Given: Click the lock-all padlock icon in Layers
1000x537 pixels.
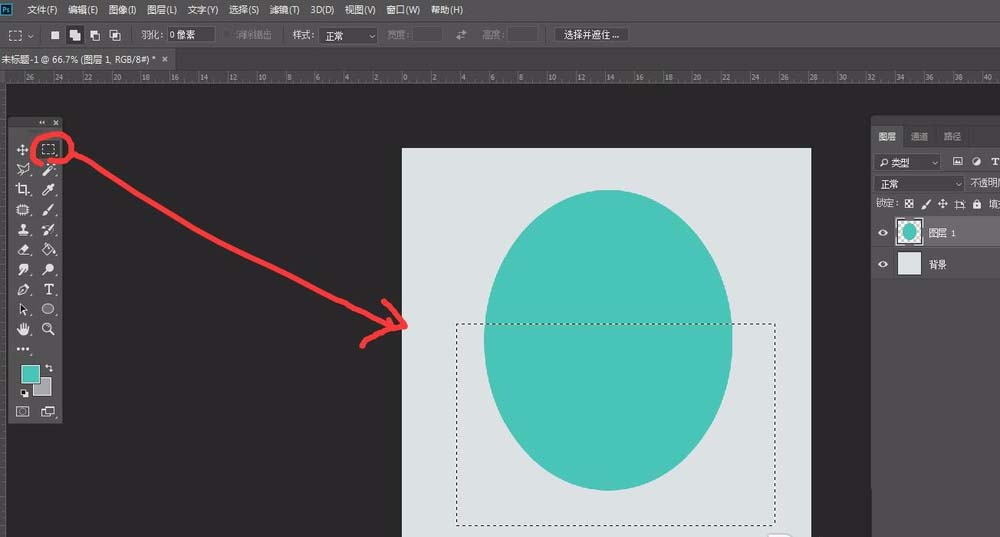Looking at the screenshot, I should [977, 204].
